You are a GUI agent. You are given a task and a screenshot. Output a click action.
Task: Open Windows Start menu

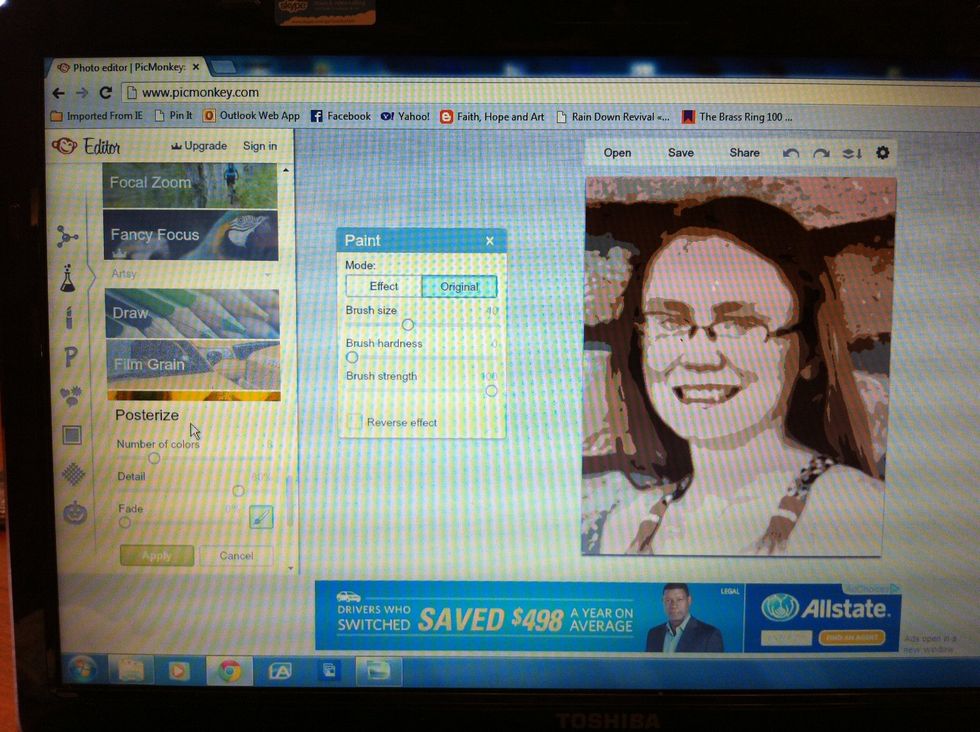pos(82,669)
